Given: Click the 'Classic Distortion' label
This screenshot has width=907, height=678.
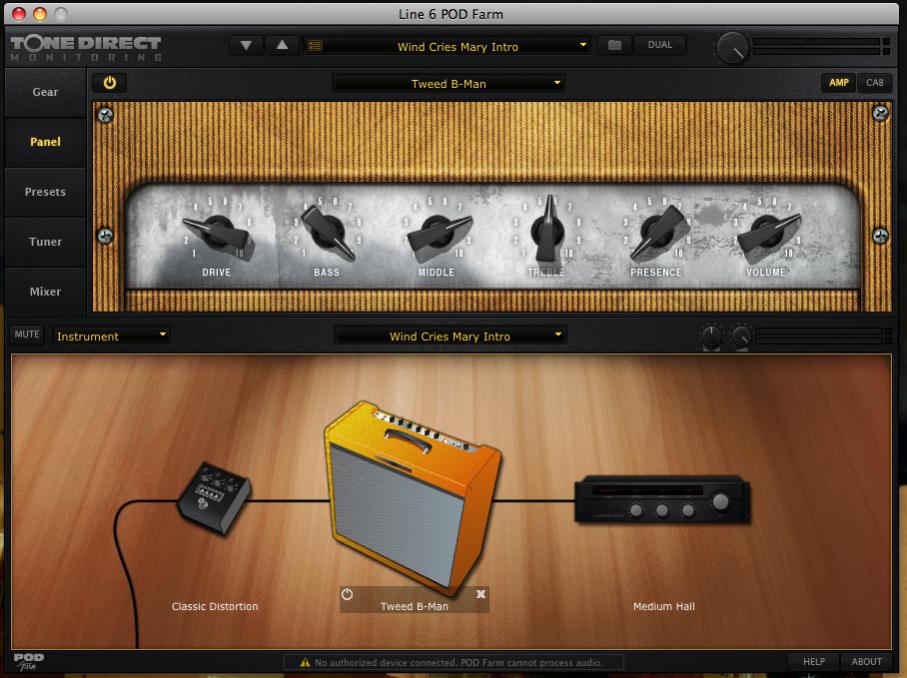Looking at the screenshot, I should (x=215, y=606).
